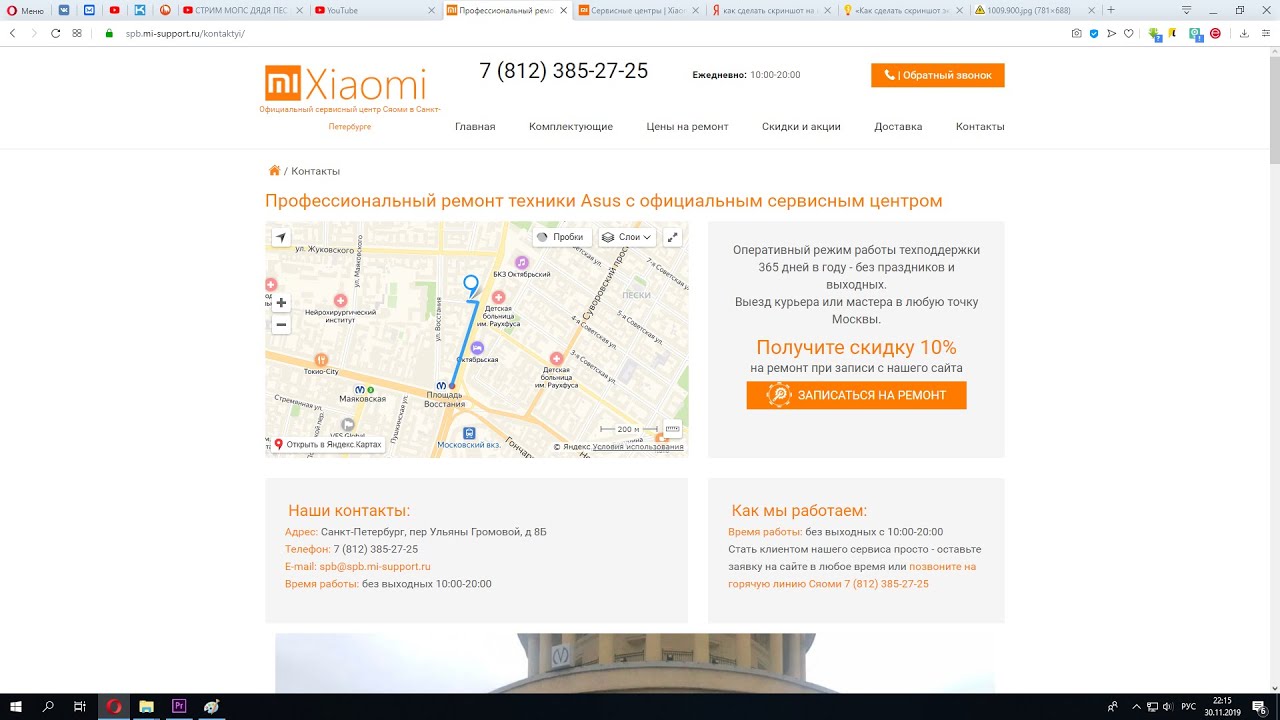Image resolution: width=1280 pixels, height=720 pixels.
Task: Click the Московский вкз. station icon
Action: coord(469,433)
